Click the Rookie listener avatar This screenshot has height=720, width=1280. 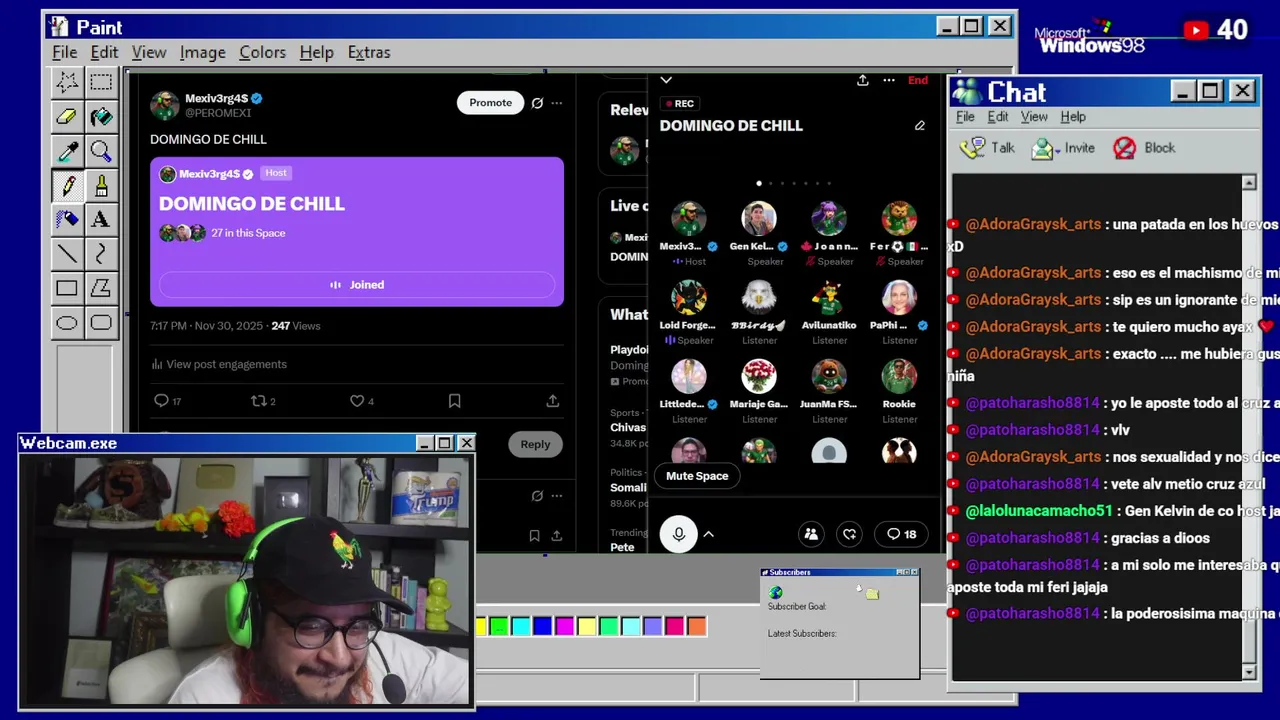[899, 376]
